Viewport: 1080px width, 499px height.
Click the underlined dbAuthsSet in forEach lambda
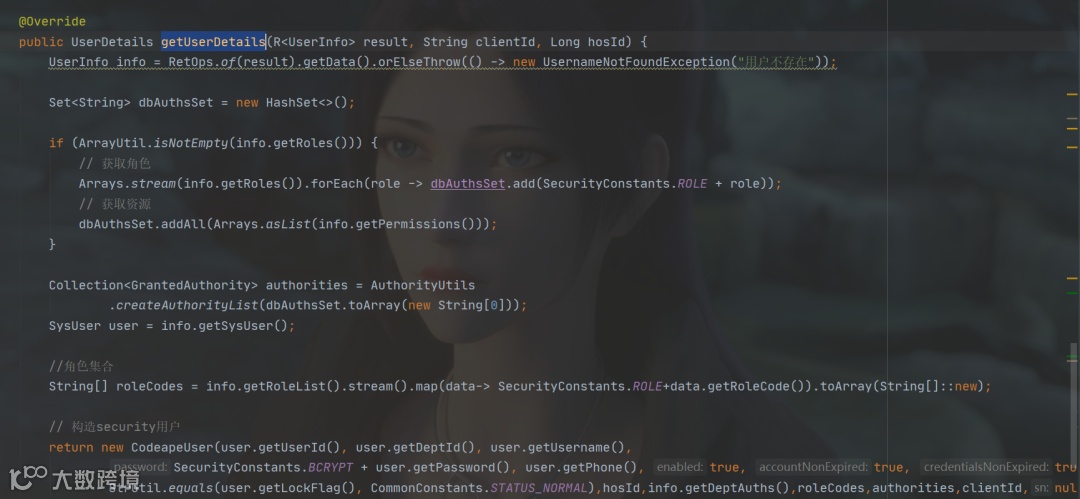pyautogui.click(x=468, y=184)
